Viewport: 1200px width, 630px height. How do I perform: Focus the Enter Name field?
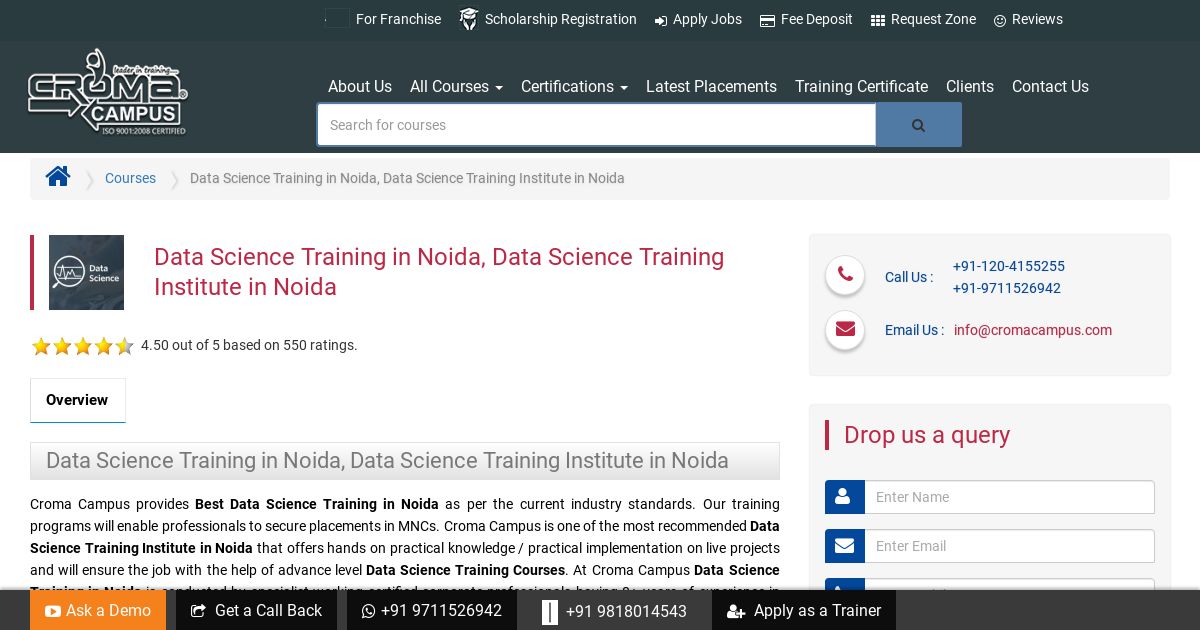tap(1009, 497)
